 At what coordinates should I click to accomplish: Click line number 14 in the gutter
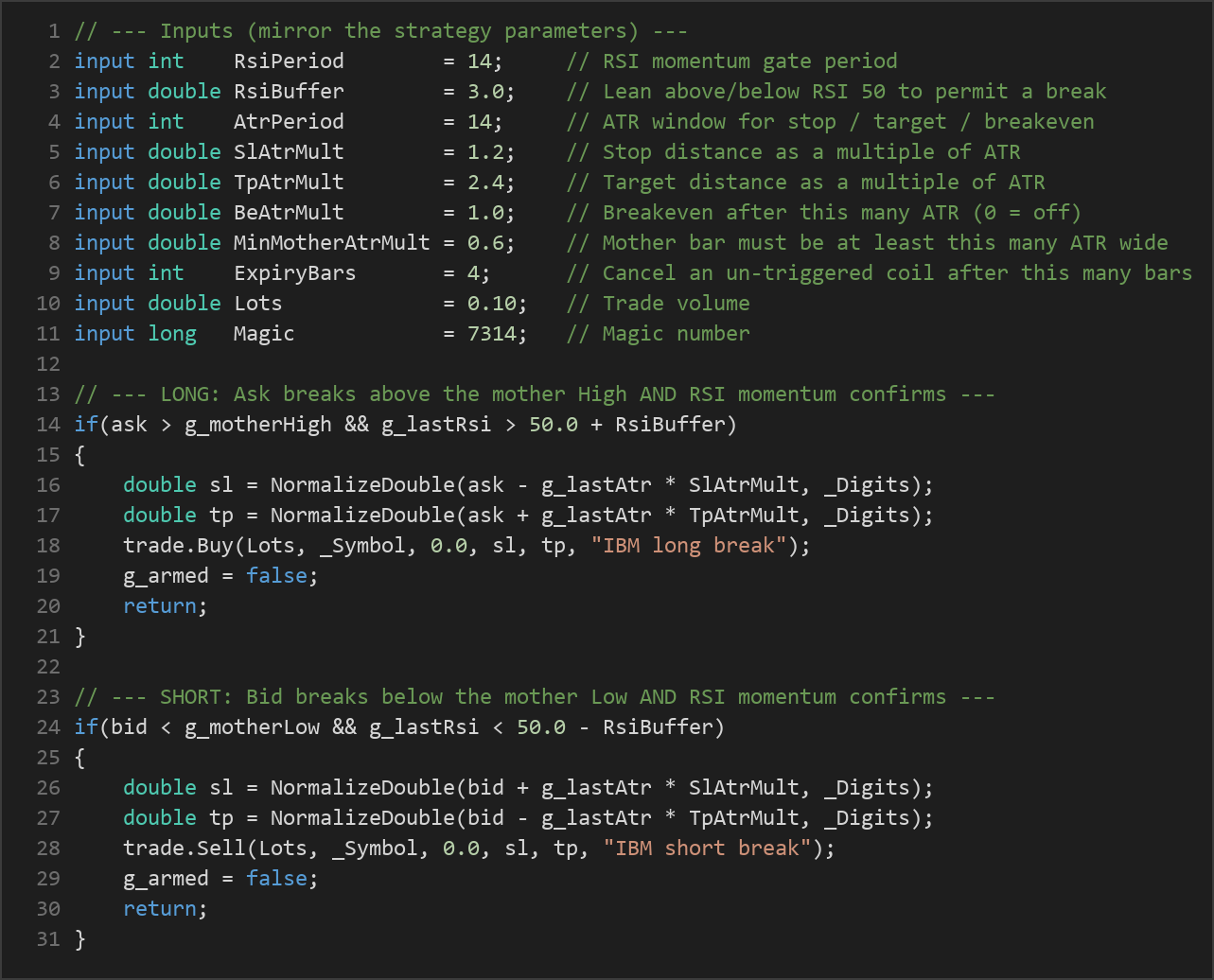[x=48, y=425]
